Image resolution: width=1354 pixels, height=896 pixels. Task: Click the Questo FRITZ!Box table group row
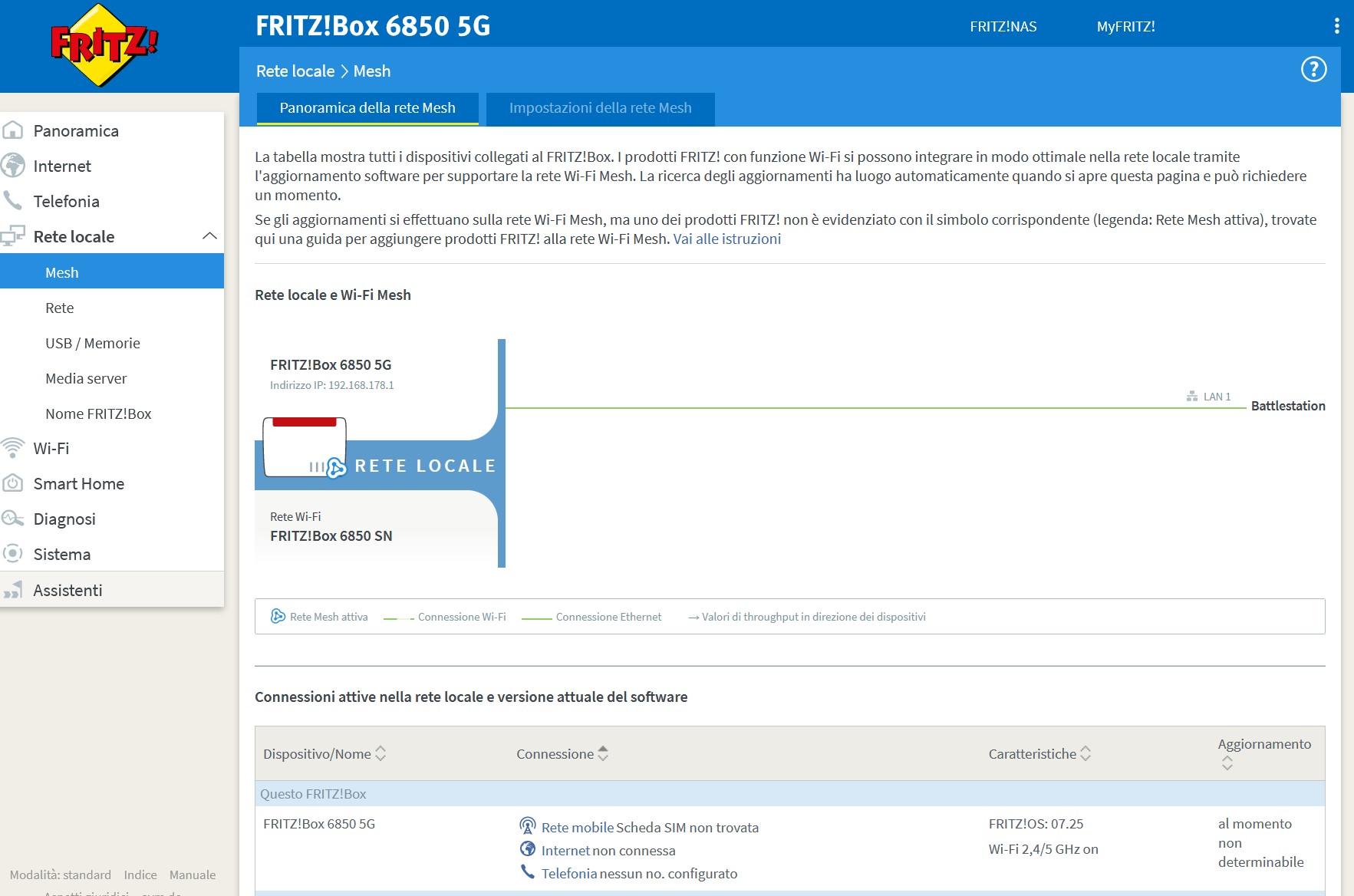tap(790, 794)
